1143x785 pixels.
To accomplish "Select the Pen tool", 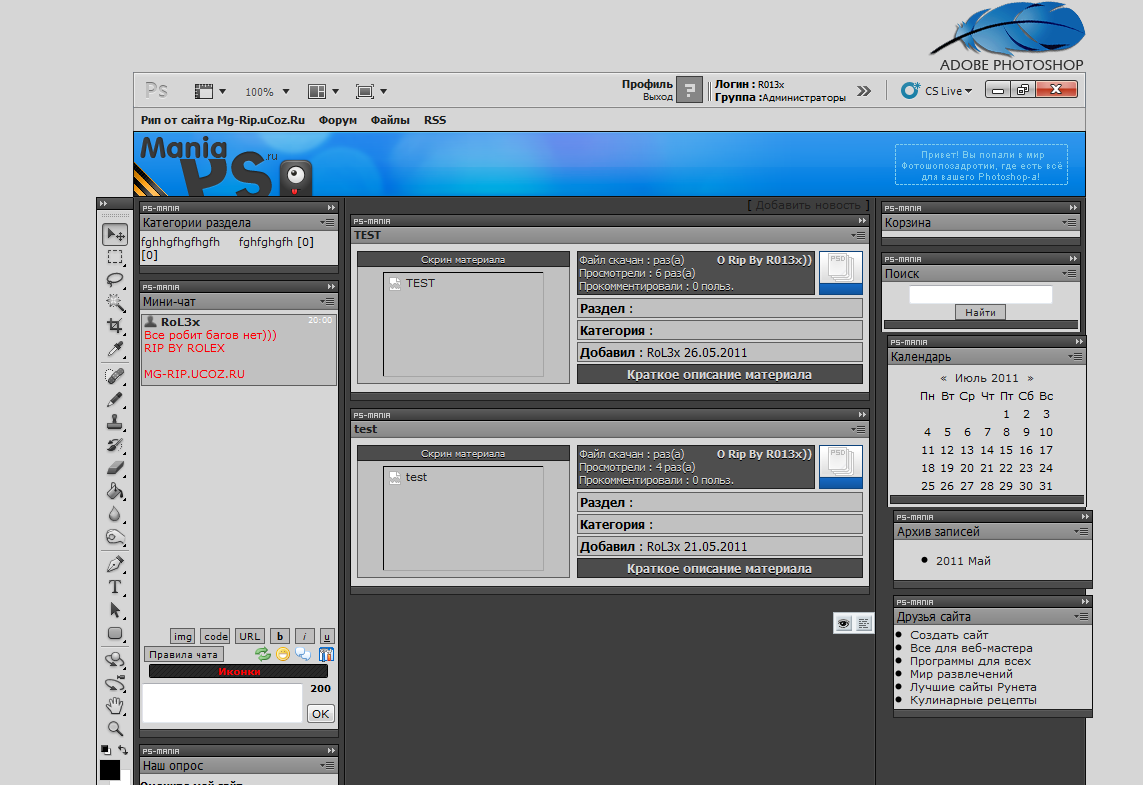I will pyautogui.click(x=115, y=563).
